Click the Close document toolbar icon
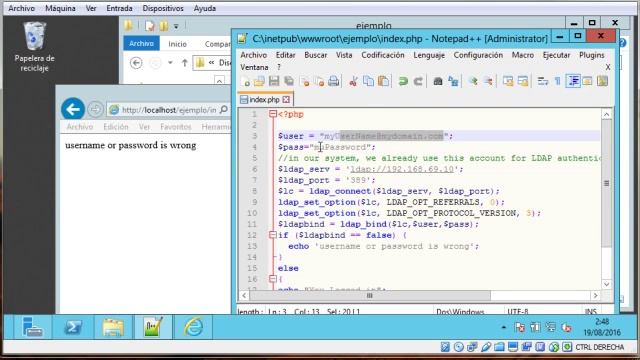640x360 pixels. click(x=304, y=81)
